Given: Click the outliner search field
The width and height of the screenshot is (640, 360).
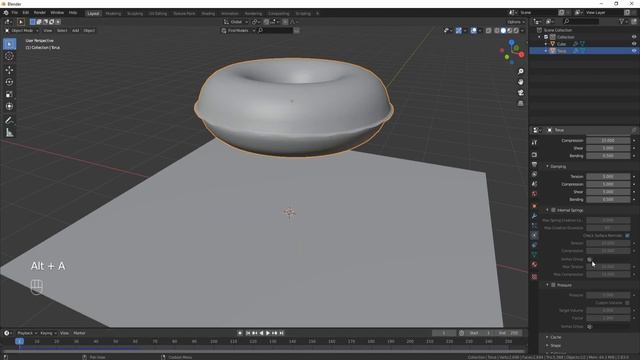Looking at the screenshot, I should 581,21.
